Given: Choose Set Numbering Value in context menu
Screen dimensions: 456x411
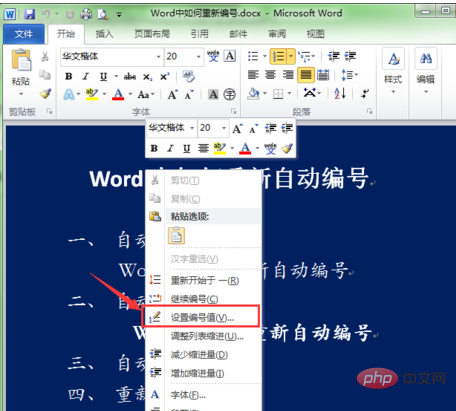Looking at the screenshot, I should click(203, 317).
